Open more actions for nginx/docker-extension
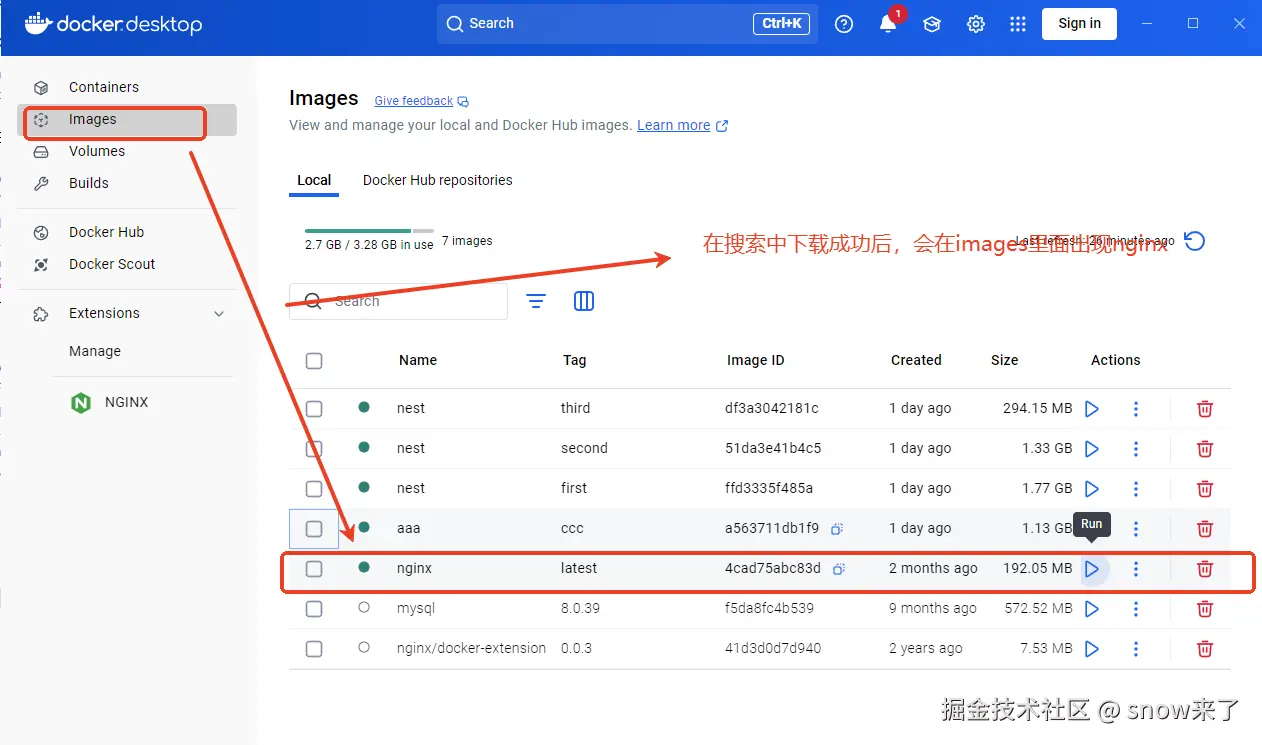 [1136, 649]
